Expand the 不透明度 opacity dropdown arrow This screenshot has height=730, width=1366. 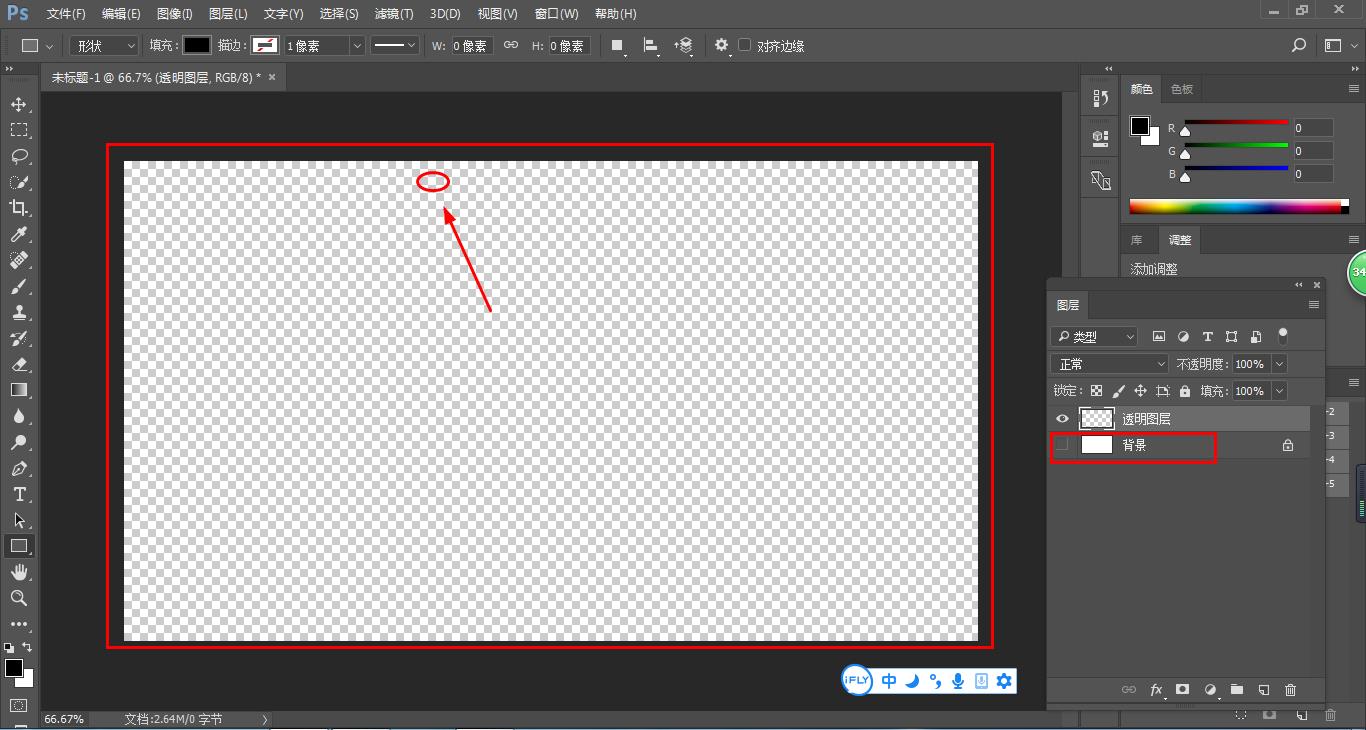1279,364
